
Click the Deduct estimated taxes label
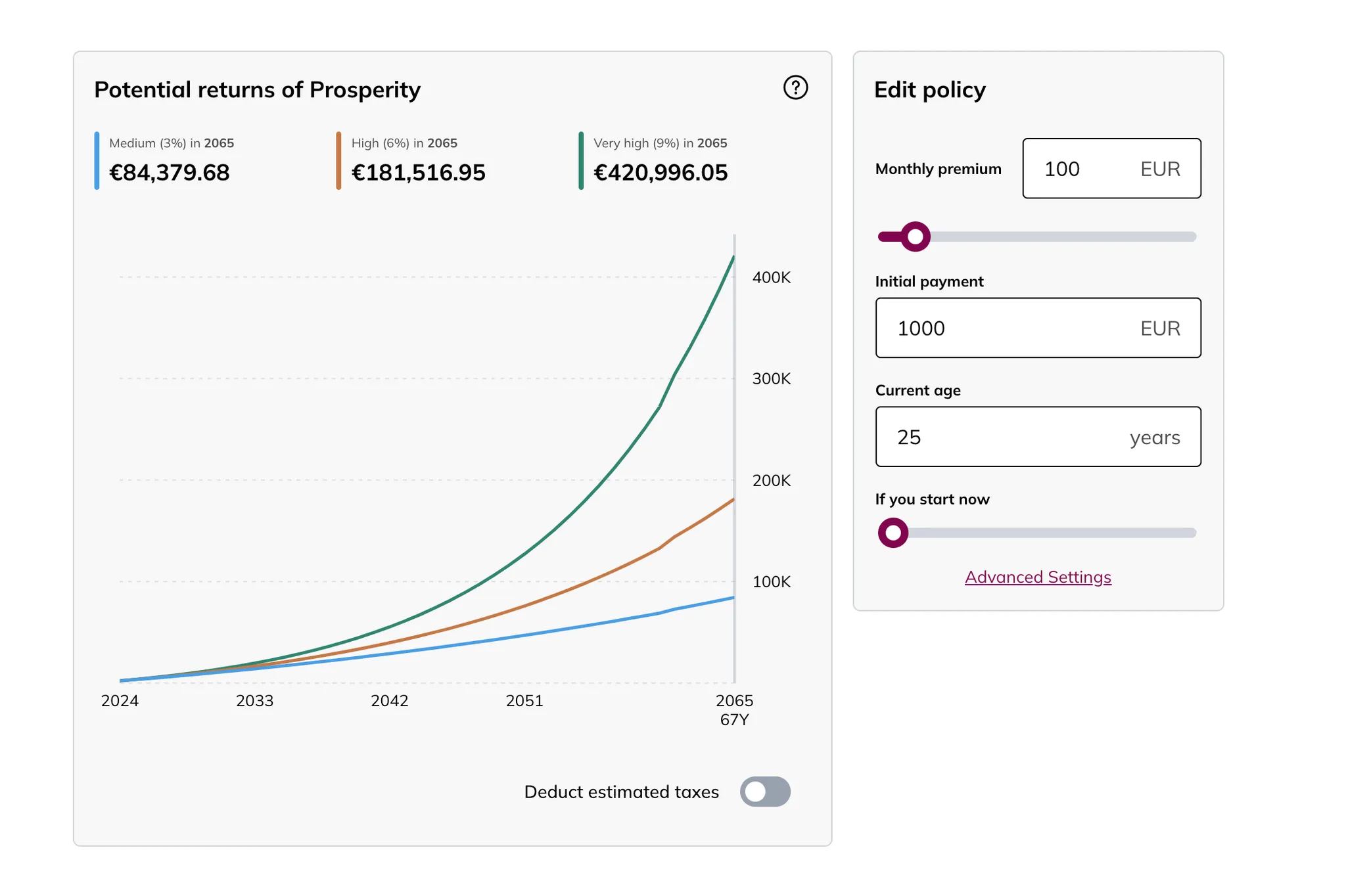click(622, 792)
